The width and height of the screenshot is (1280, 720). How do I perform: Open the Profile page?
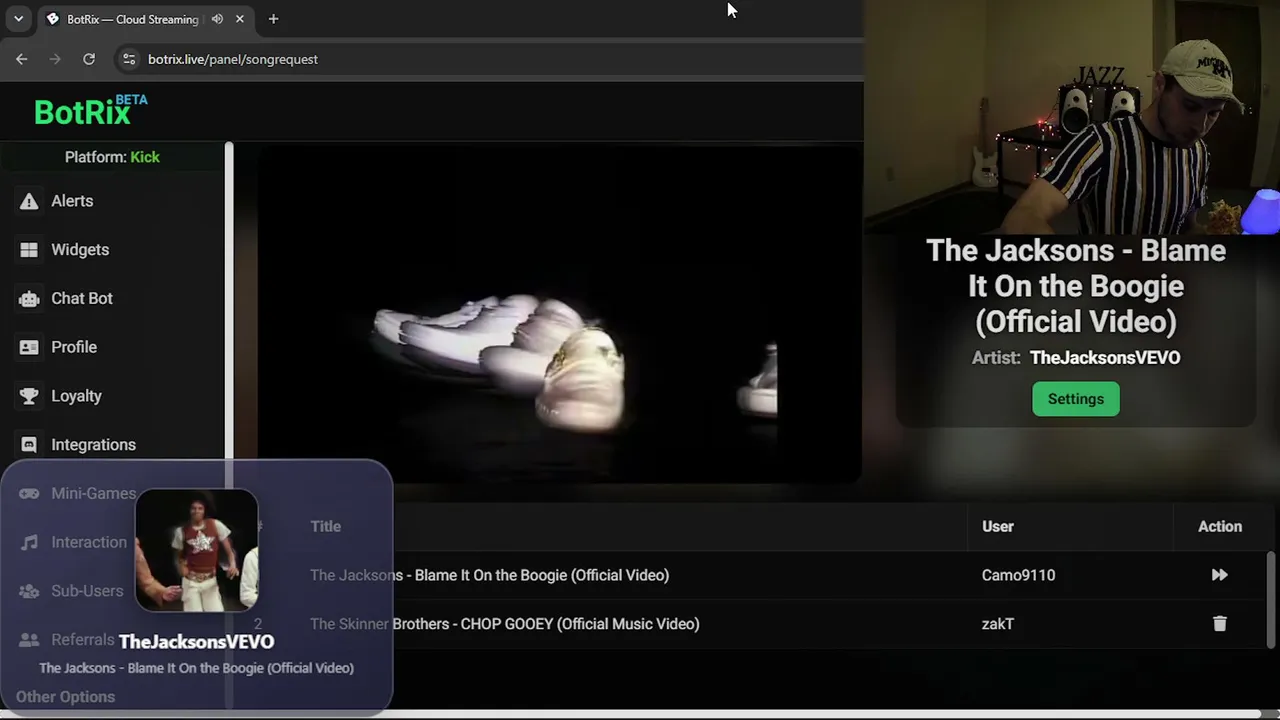(x=74, y=347)
